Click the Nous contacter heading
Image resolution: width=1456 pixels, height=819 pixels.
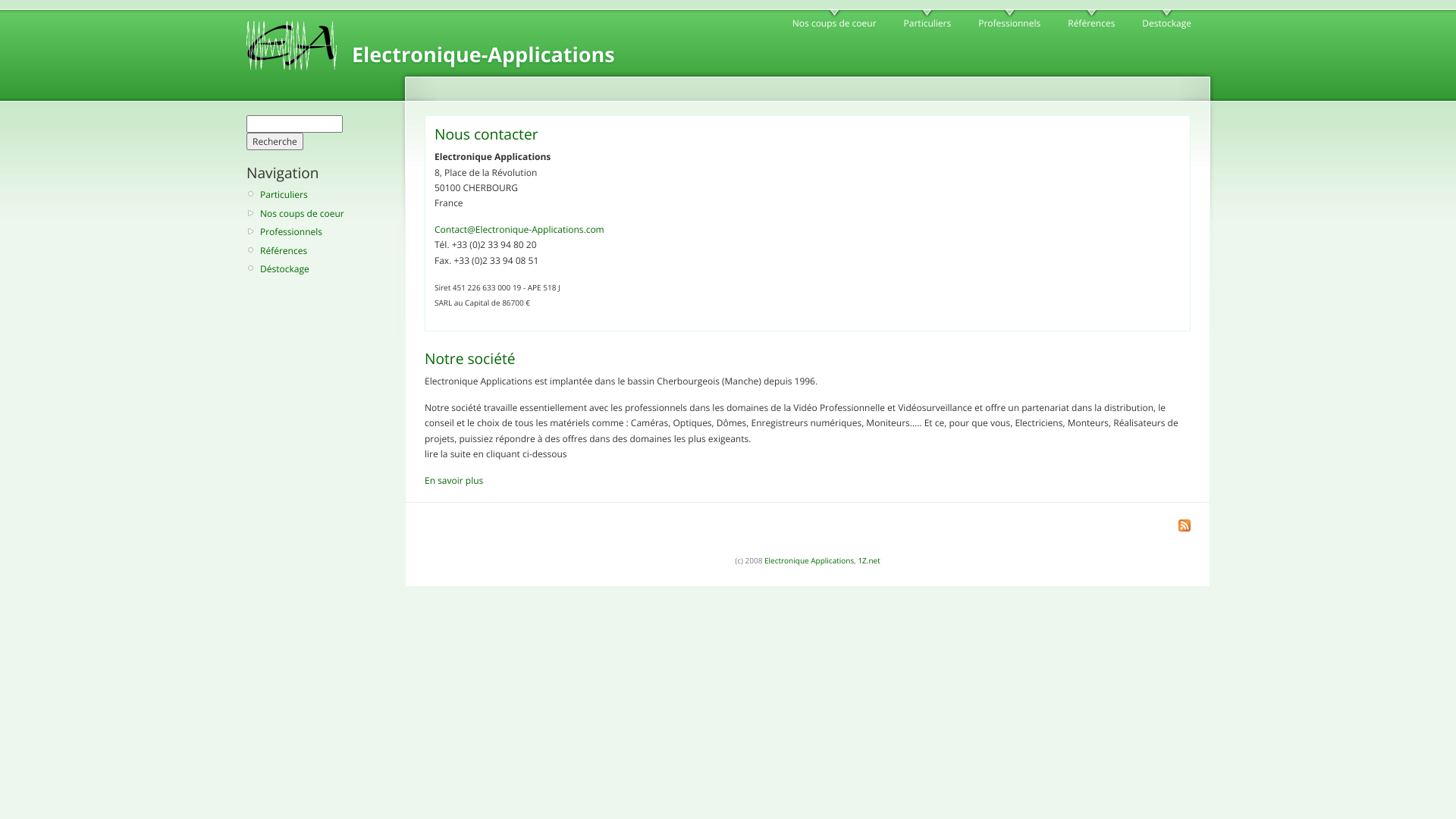(x=486, y=134)
